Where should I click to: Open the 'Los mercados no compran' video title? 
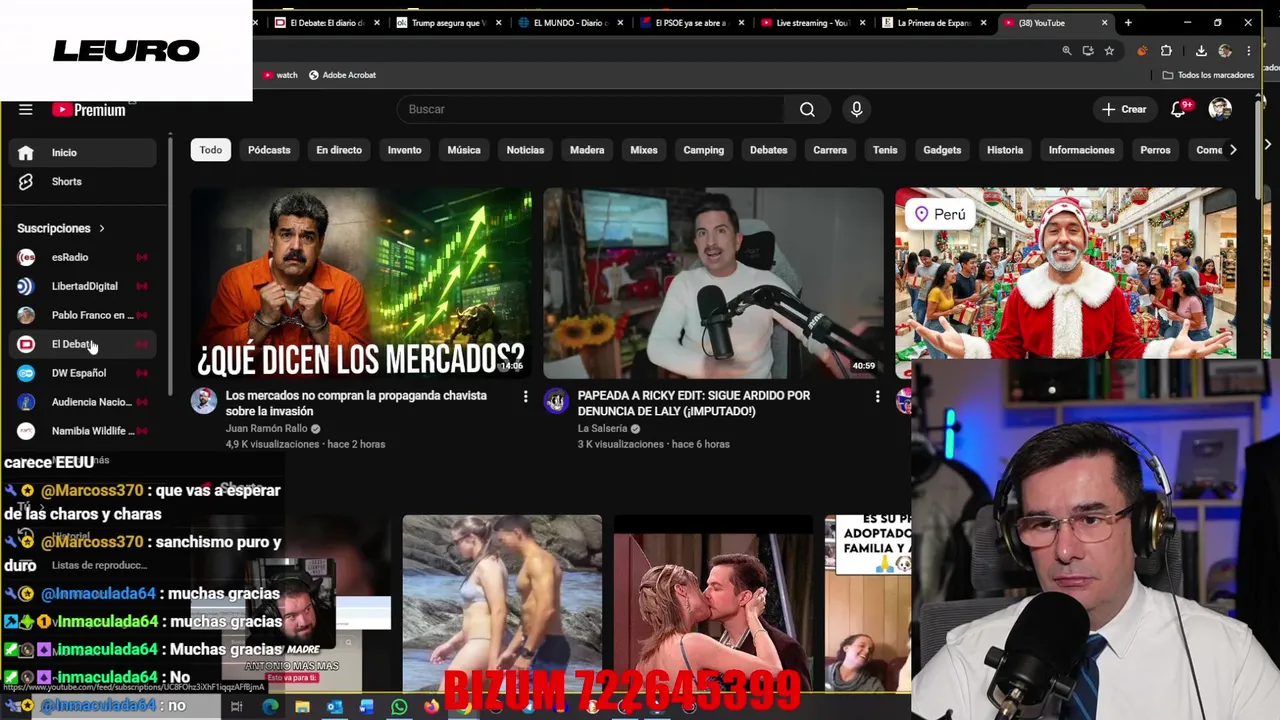pyautogui.click(x=356, y=403)
